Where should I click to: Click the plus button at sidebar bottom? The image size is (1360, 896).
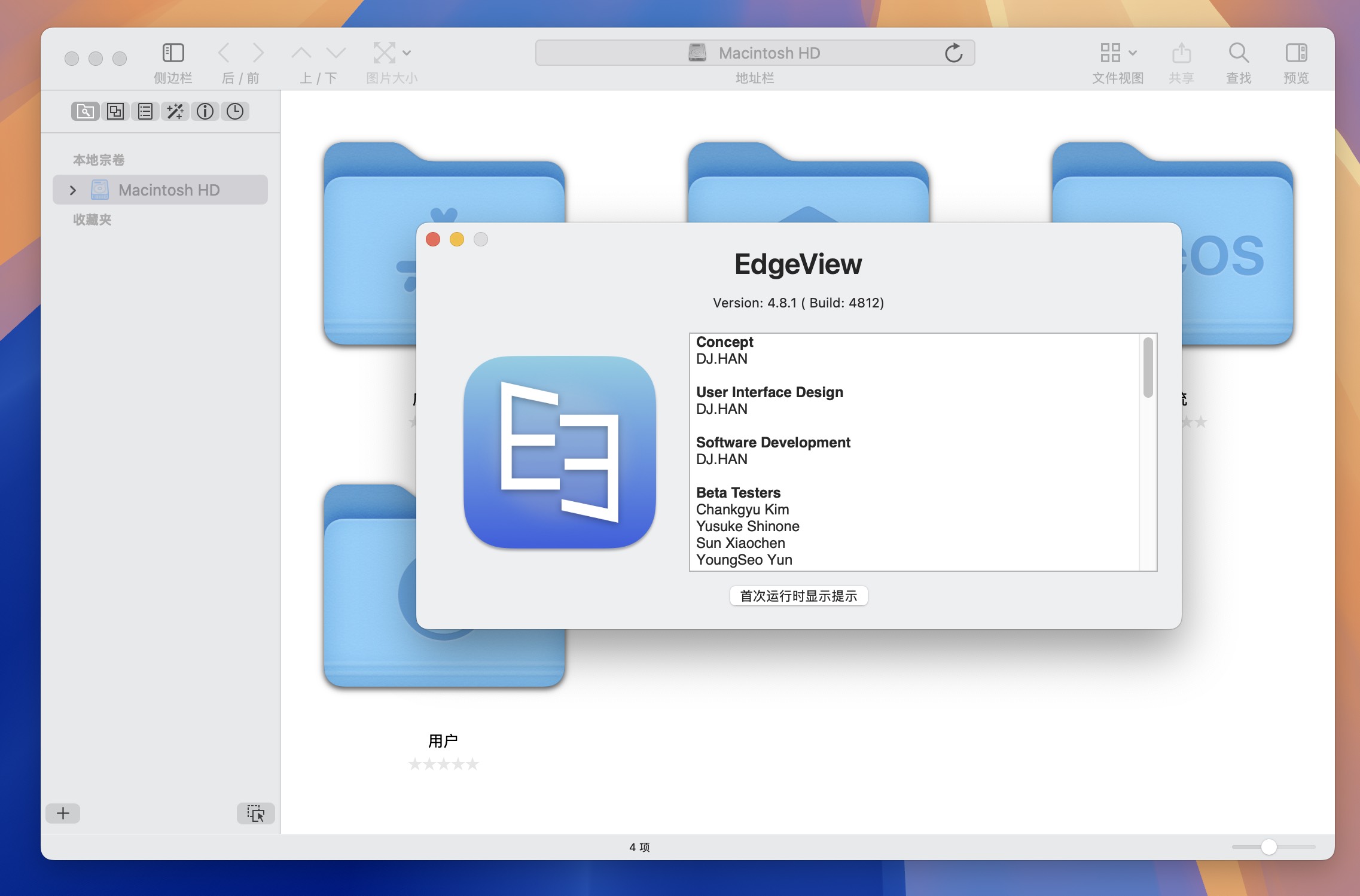click(63, 813)
